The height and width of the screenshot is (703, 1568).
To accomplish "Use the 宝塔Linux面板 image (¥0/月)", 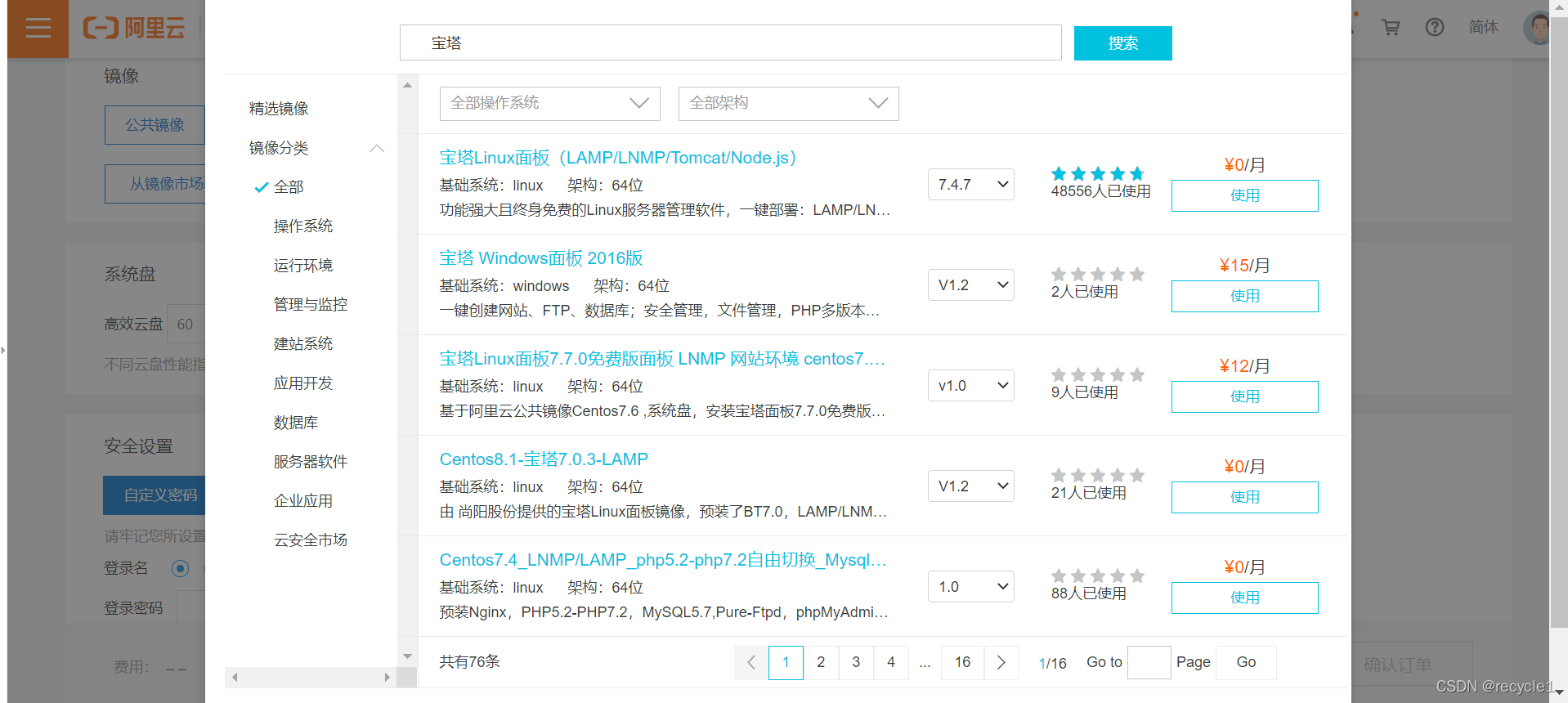I will click(1245, 196).
